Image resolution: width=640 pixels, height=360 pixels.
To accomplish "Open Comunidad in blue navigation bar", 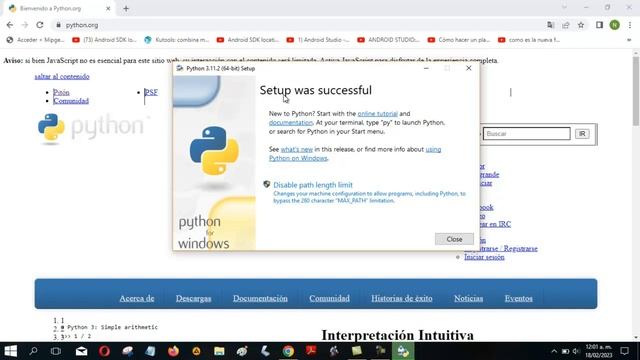I will click(x=329, y=298).
